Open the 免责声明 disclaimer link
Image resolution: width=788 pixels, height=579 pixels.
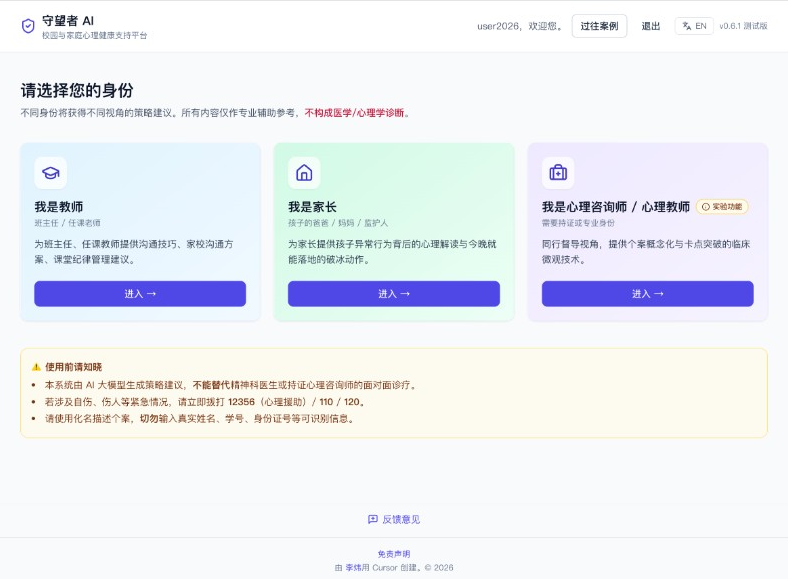pos(394,554)
